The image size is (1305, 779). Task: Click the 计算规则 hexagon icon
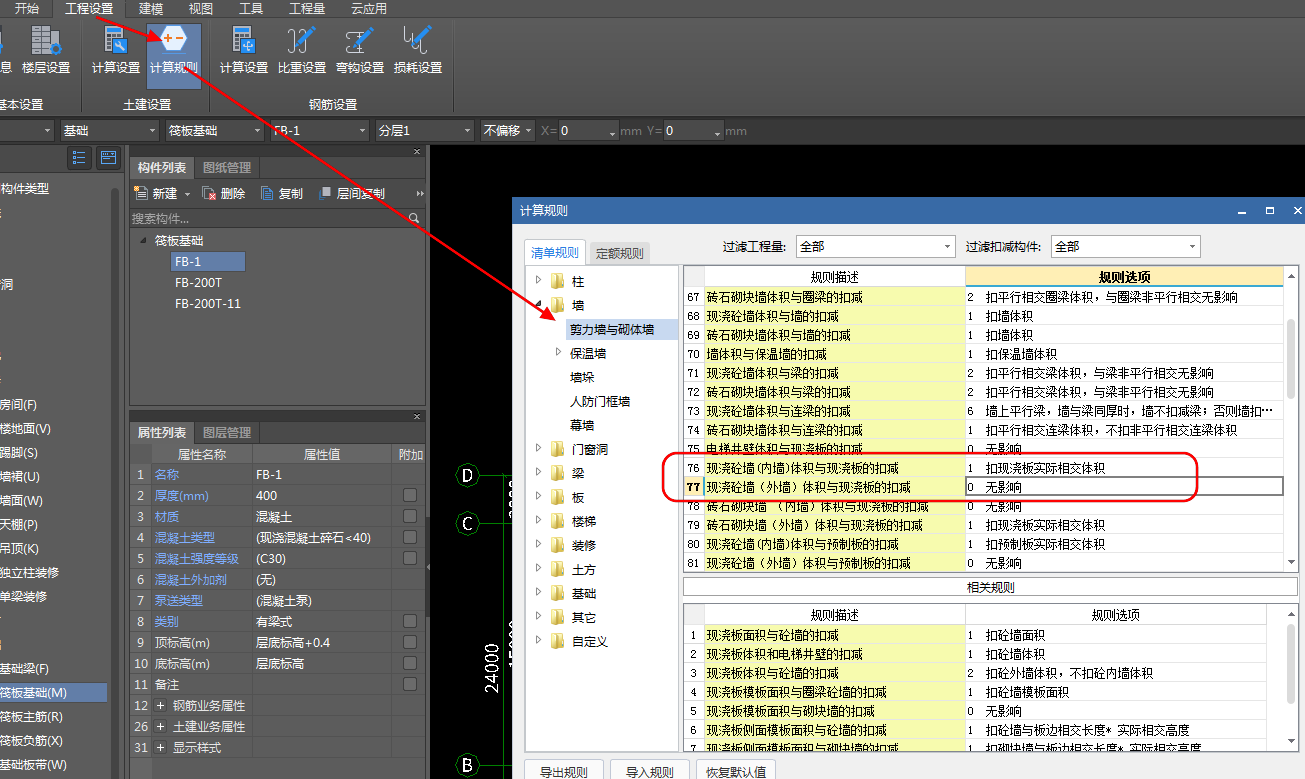(x=173, y=40)
